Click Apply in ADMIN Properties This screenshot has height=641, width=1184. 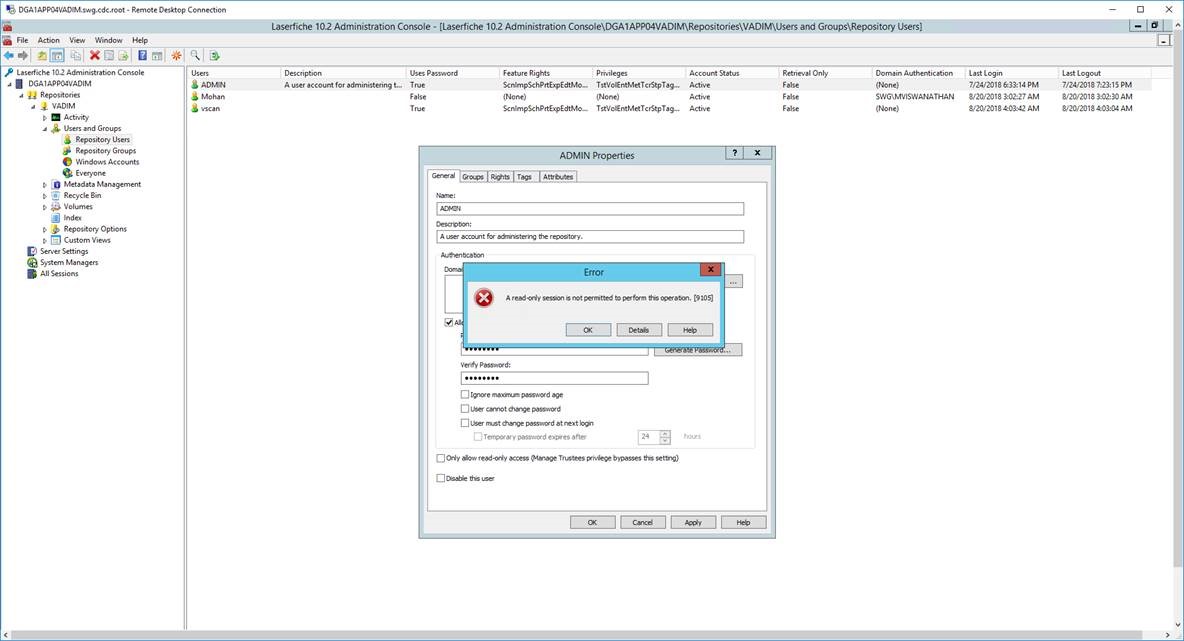(692, 522)
